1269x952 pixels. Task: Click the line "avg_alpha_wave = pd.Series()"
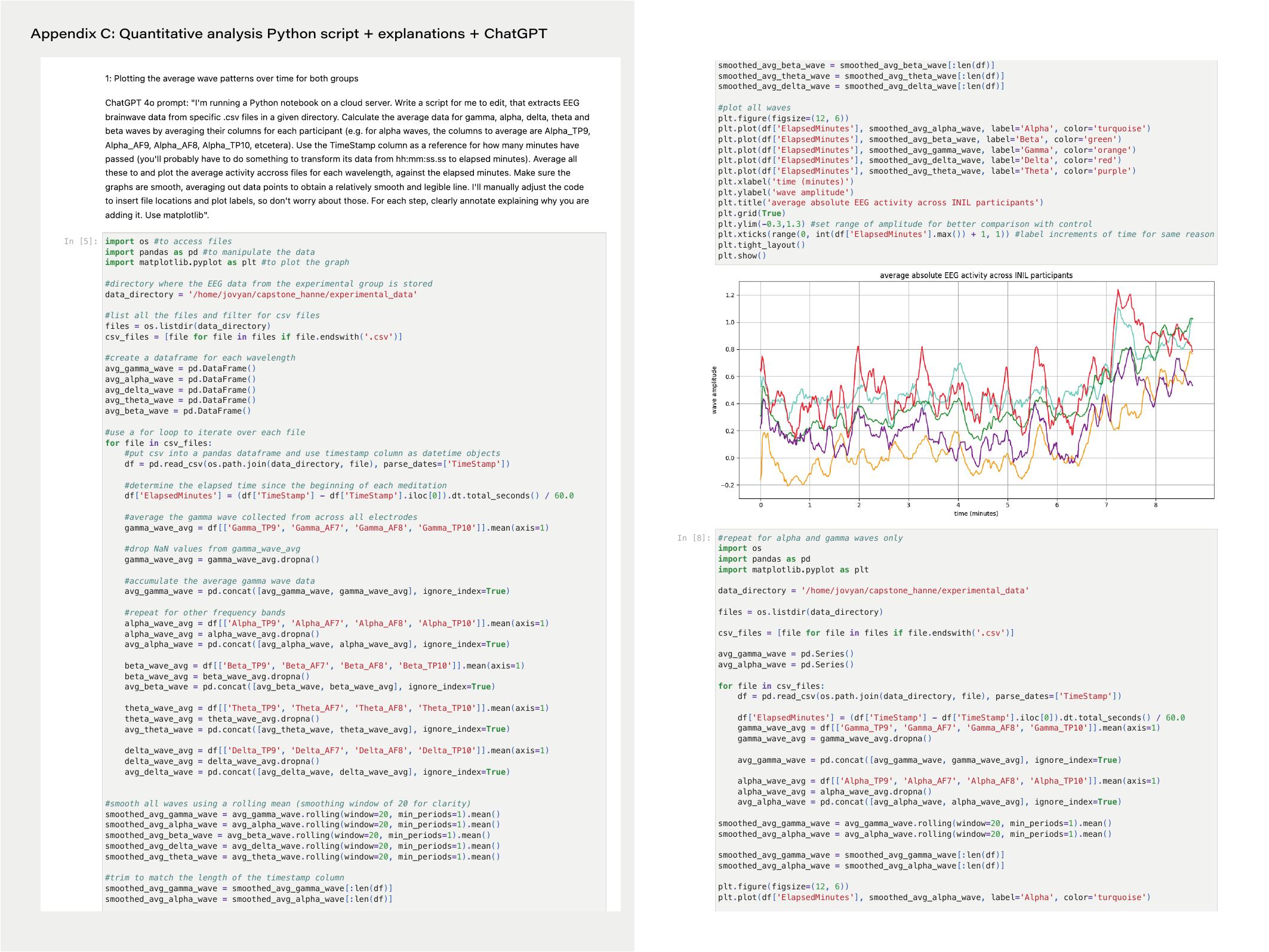tap(786, 664)
